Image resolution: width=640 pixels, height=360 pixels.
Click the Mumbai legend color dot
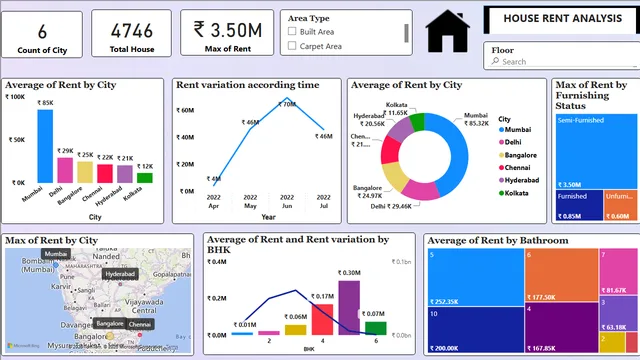click(501, 130)
